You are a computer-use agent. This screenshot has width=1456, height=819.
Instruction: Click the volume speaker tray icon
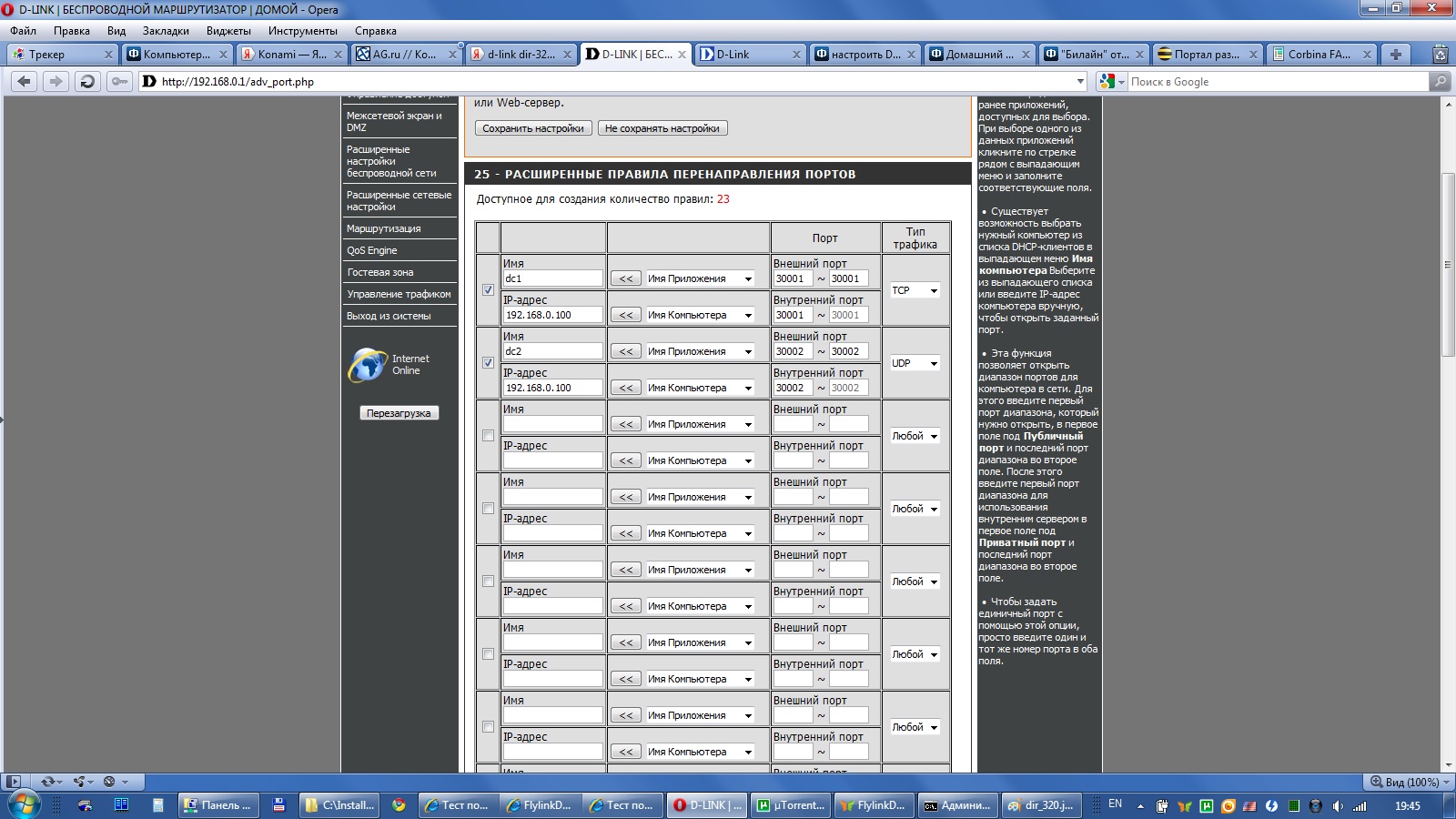point(1337,806)
